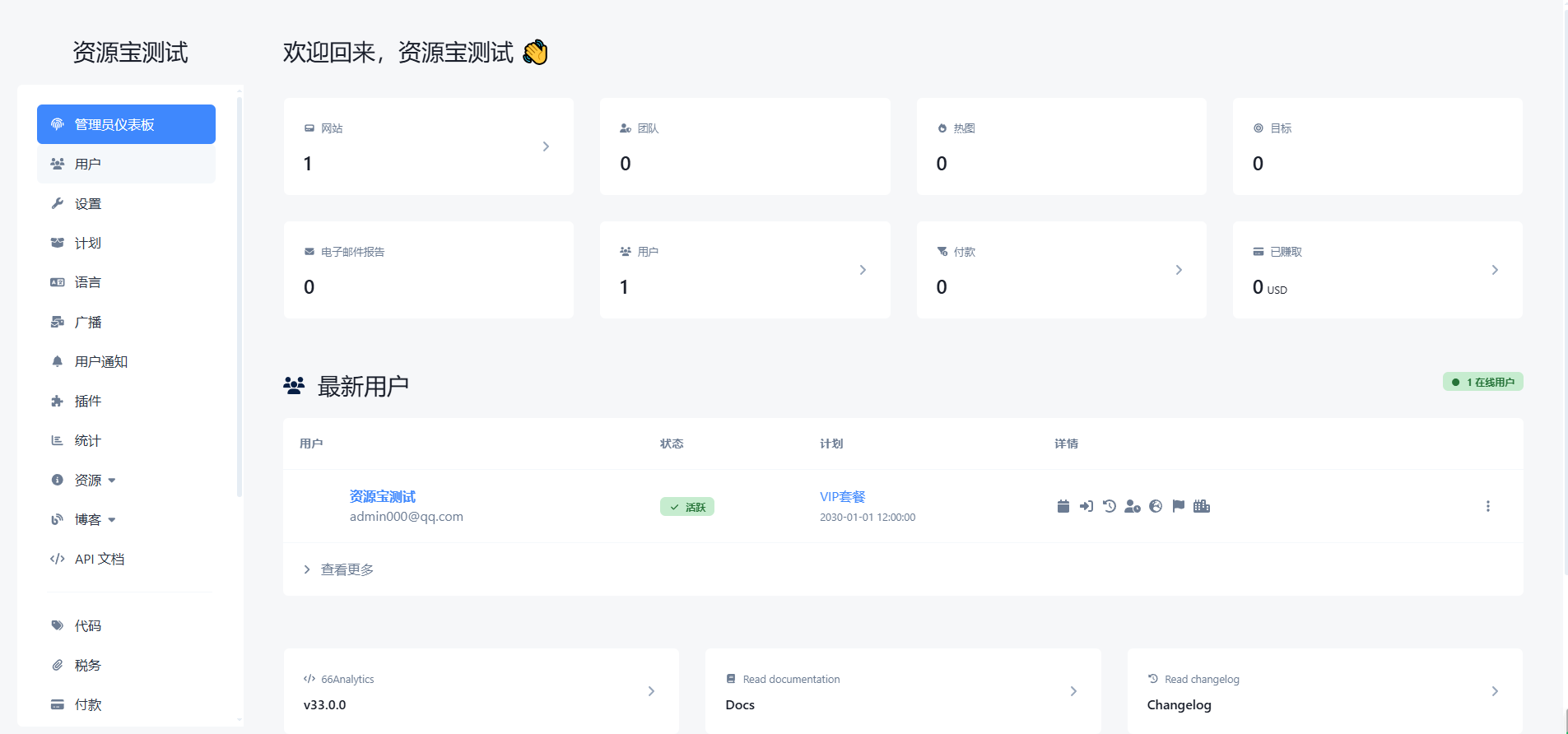Open the Read documentation Docs card
Viewport: 1568px width, 734px height.
click(x=903, y=691)
